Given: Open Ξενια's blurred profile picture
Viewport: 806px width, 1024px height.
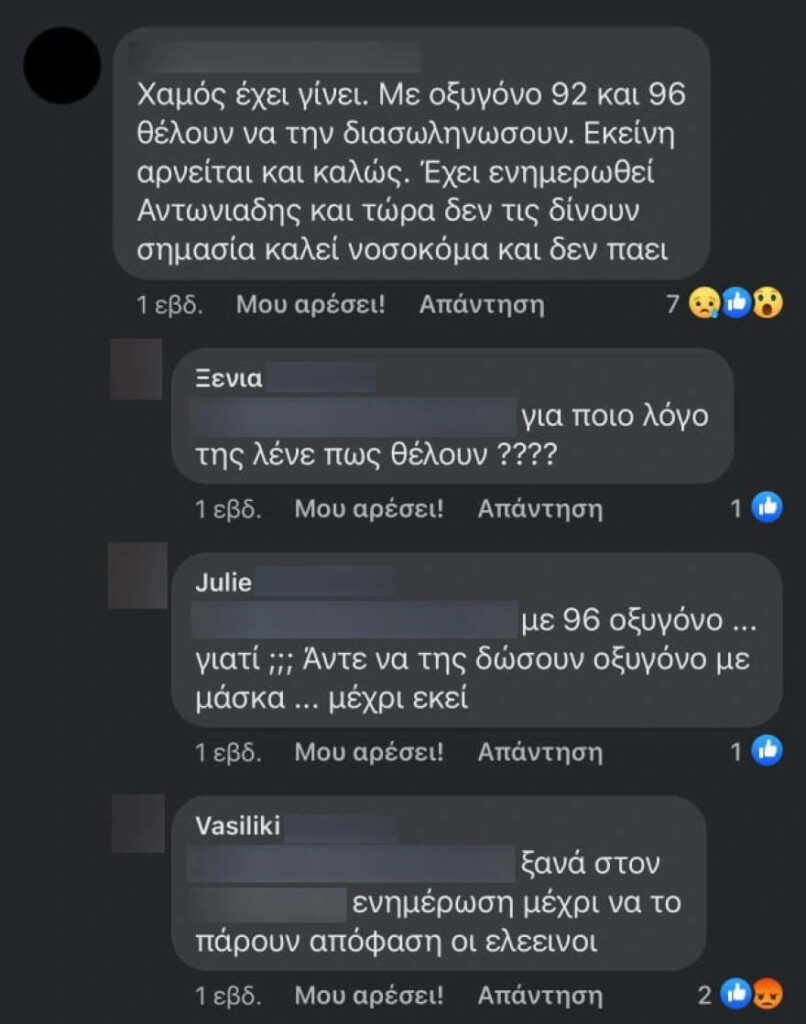Looking at the screenshot, I should coord(136,369).
